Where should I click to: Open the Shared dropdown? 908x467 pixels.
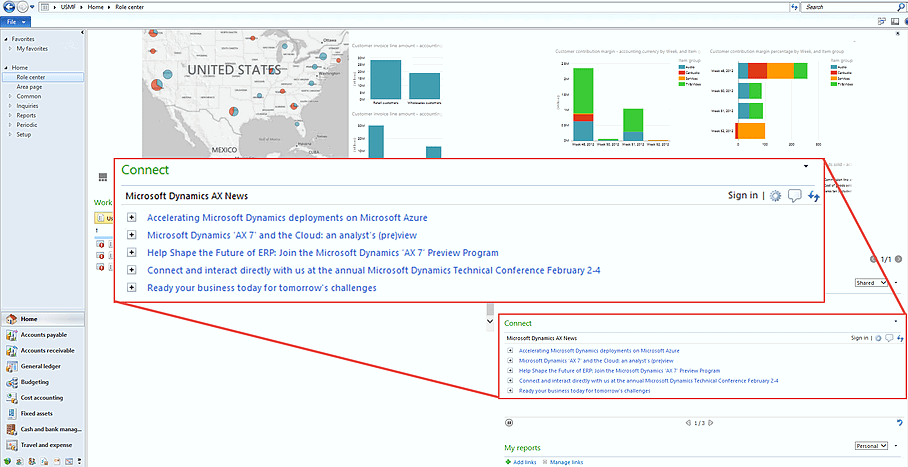872,283
